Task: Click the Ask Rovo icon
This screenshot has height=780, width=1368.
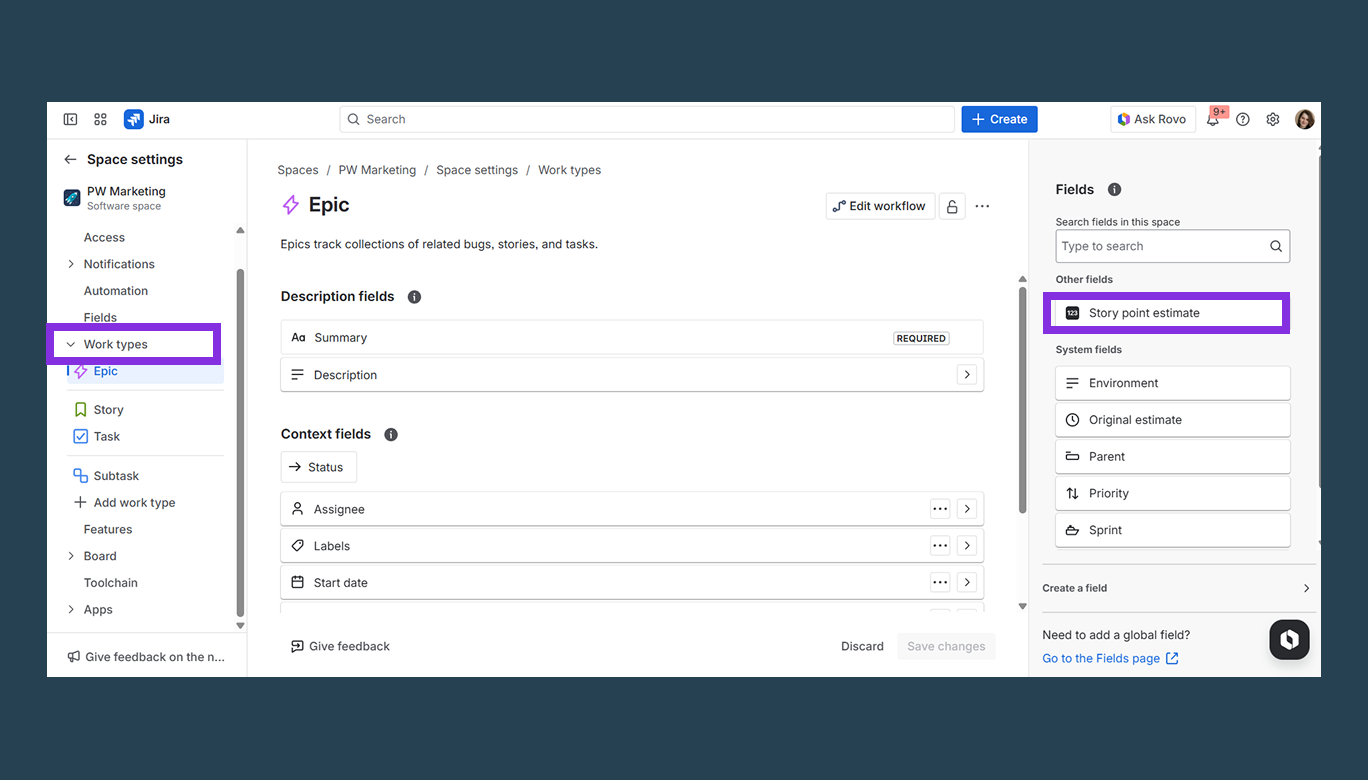Action: 1152,119
